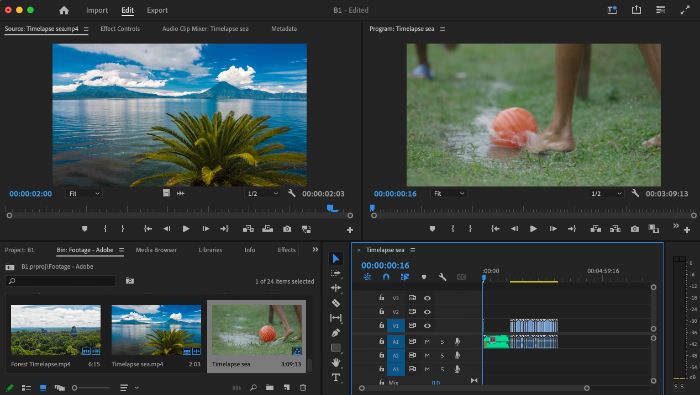Image resolution: width=700 pixels, height=395 pixels.
Task: Click Export Frame camera in Source monitor
Action: click(x=287, y=229)
